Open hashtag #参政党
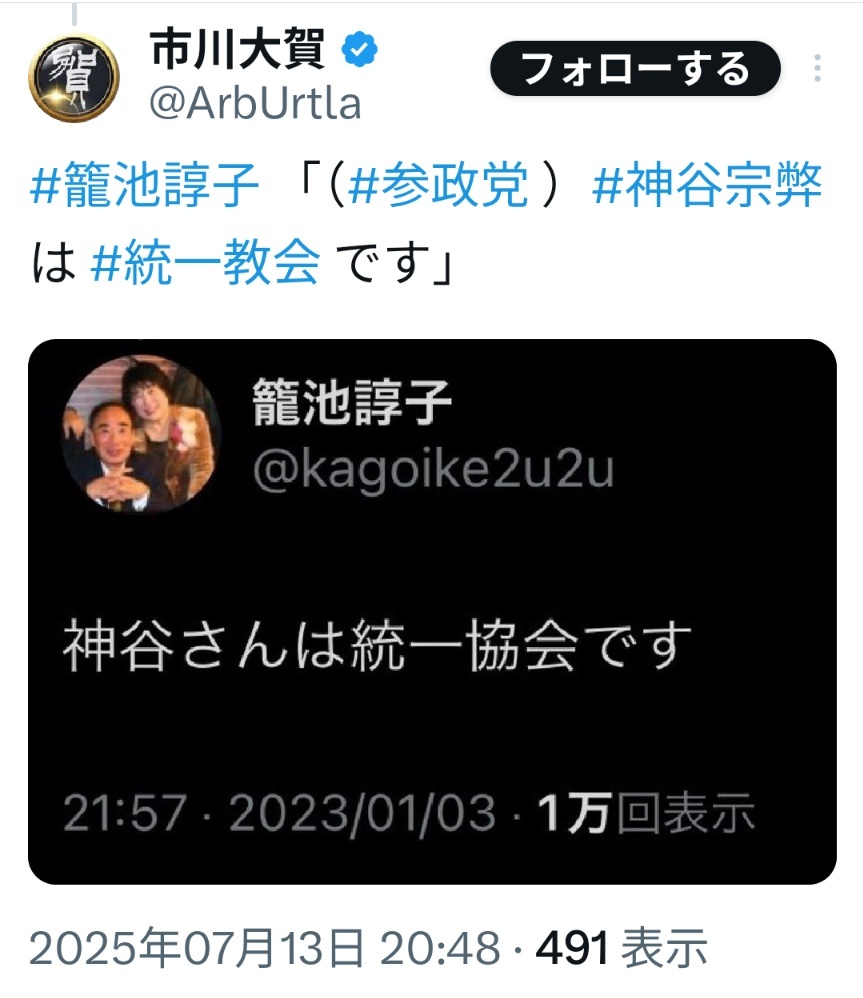The image size is (863, 998). click(439, 185)
